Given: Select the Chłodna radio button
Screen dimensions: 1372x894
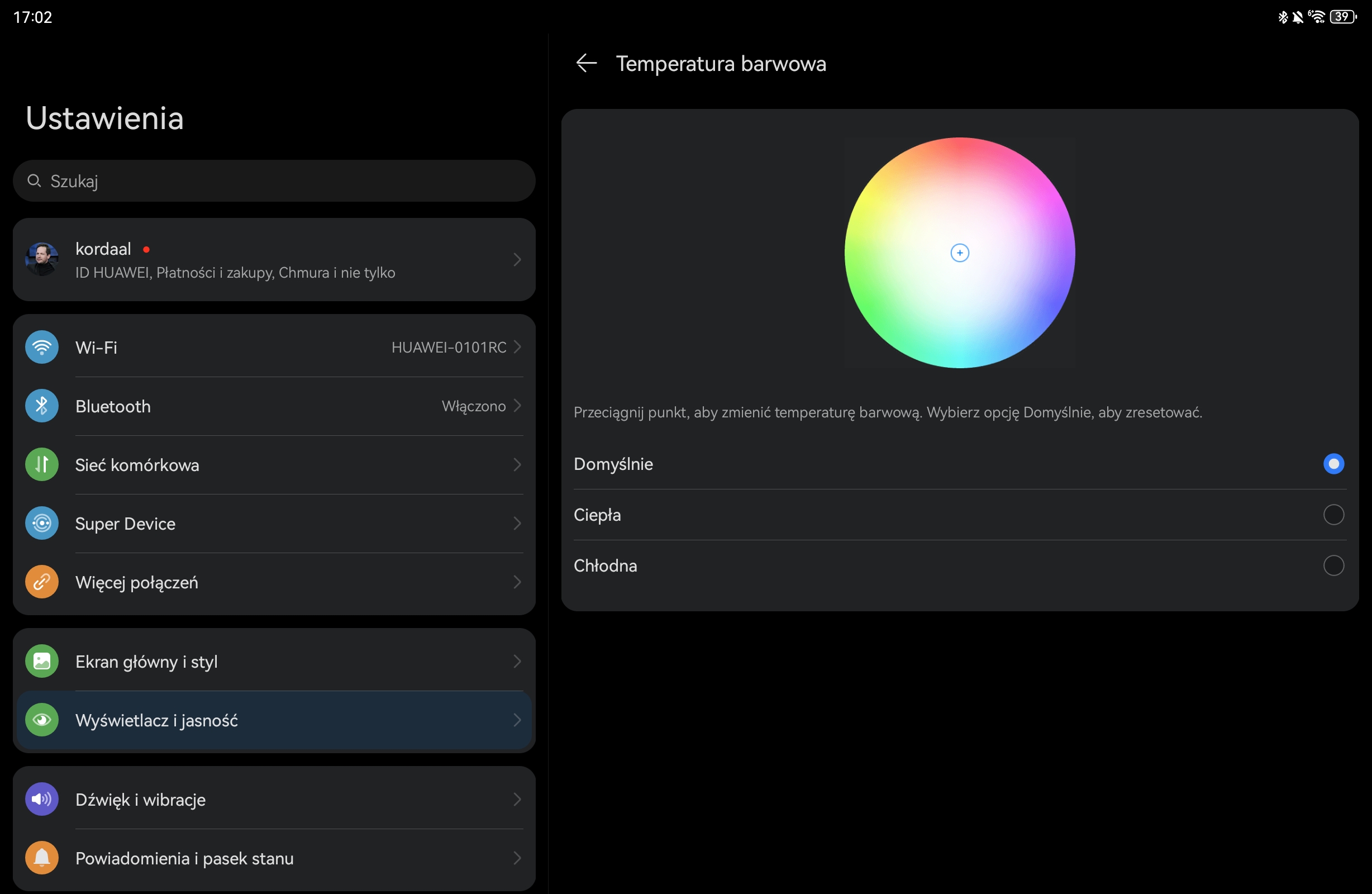Looking at the screenshot, I should [x=1333, y=565].
